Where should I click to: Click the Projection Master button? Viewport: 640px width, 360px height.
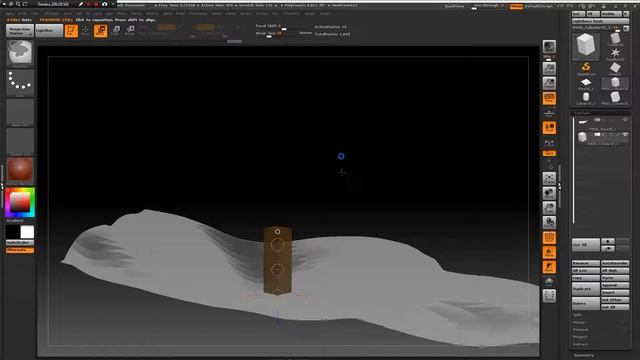(20, 31)
